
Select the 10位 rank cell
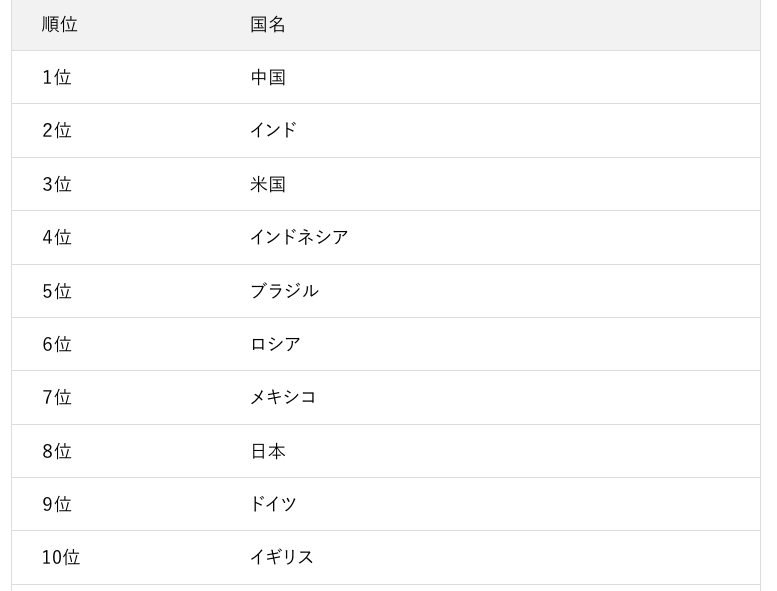61,557
